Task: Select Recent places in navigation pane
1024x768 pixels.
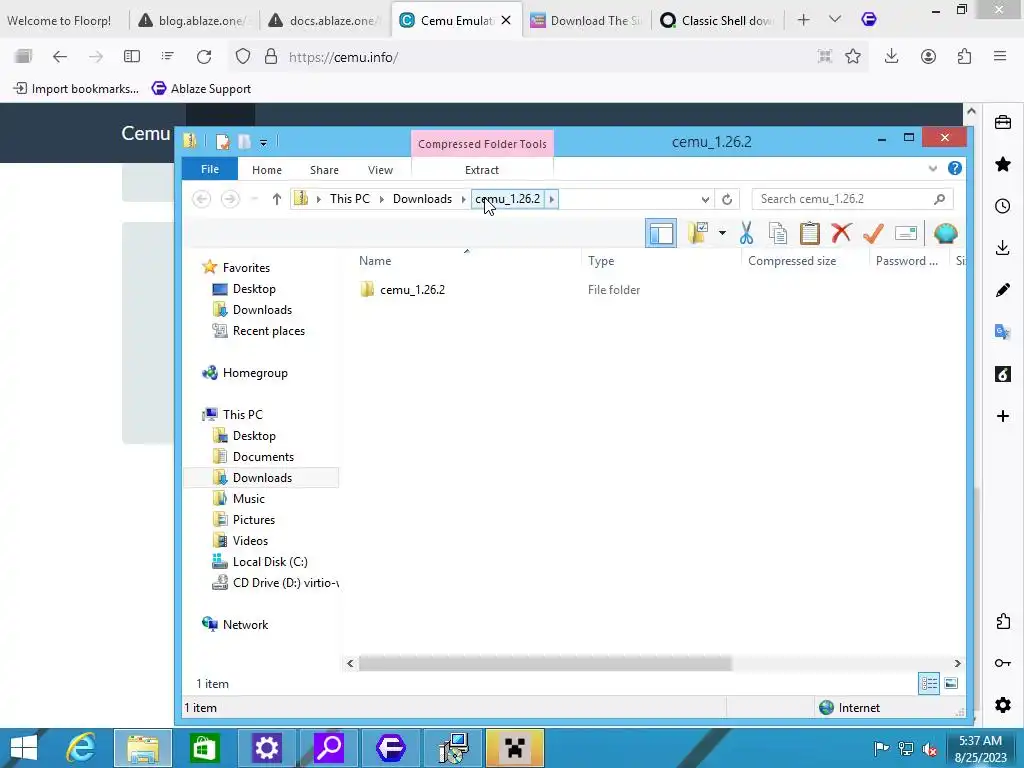Action: pyautogui.click(x=268, y=330)
